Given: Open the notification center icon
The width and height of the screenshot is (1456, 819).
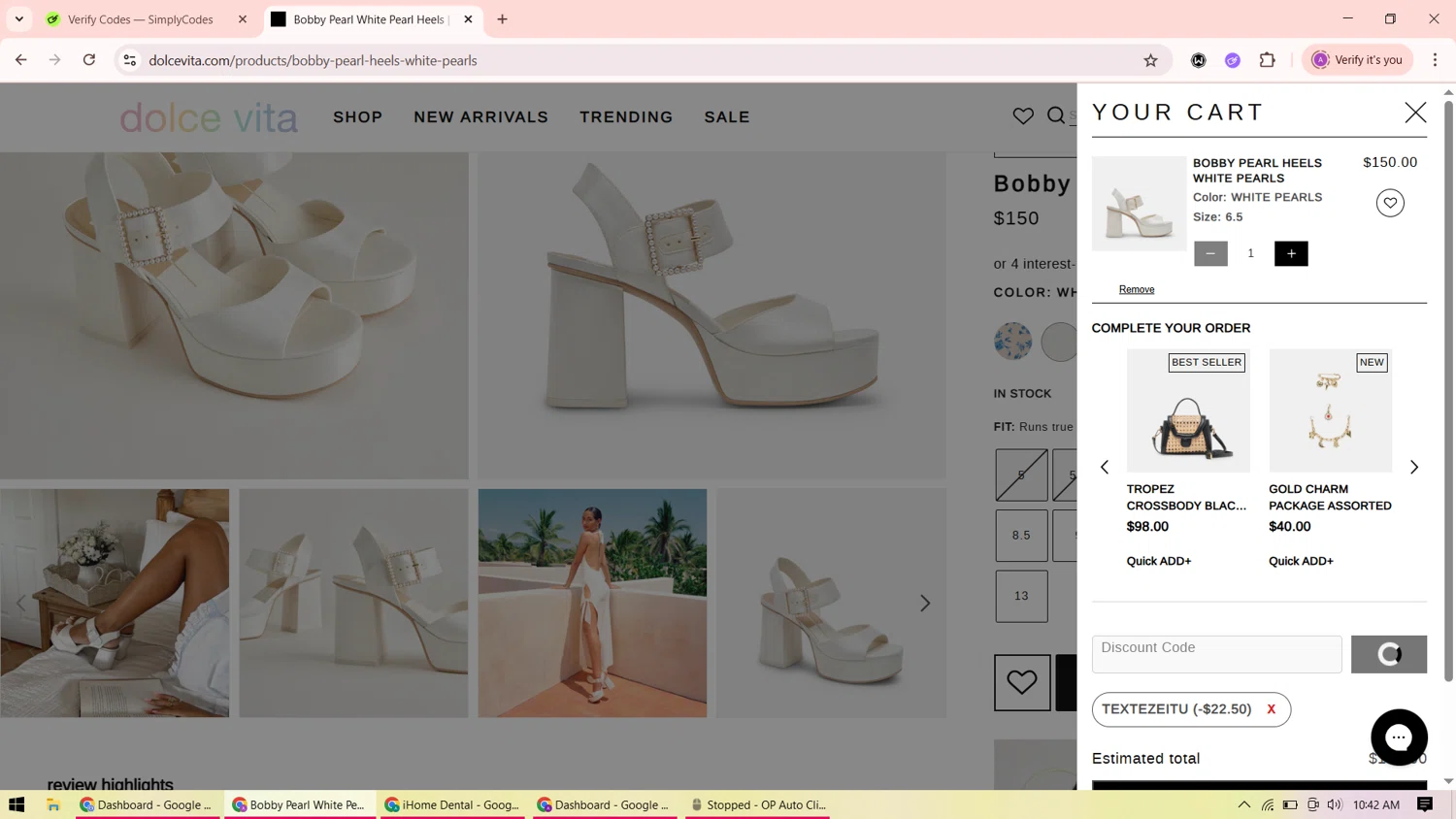Looking at the screenshot, I should 1425,804.
